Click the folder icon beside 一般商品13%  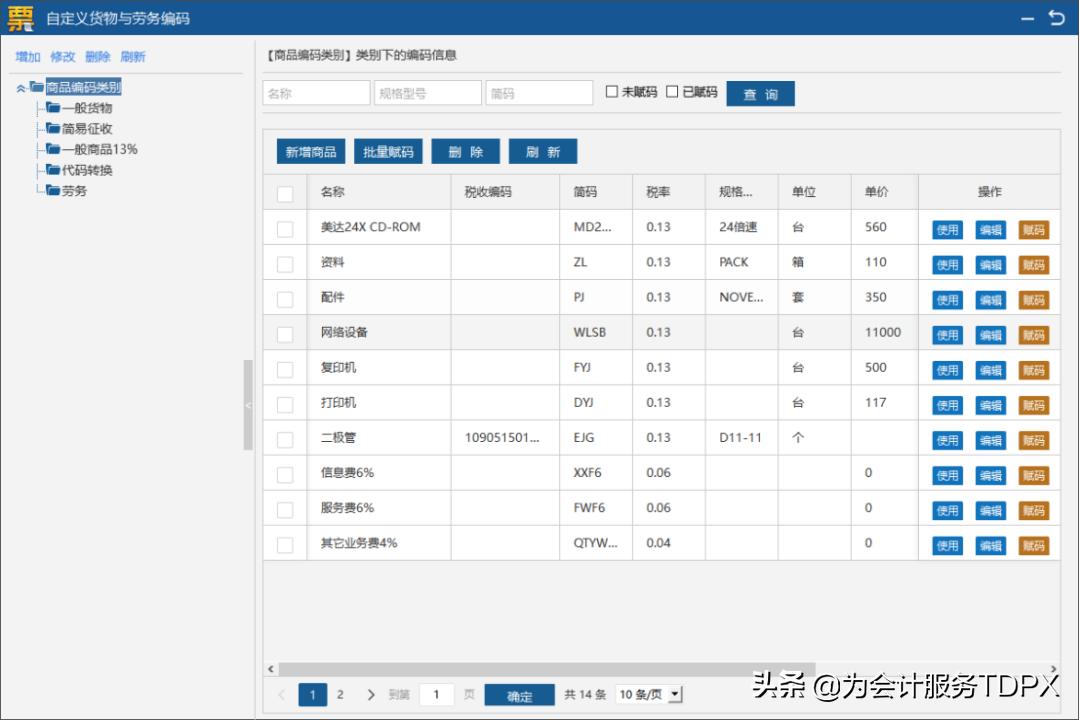(55, 148)
